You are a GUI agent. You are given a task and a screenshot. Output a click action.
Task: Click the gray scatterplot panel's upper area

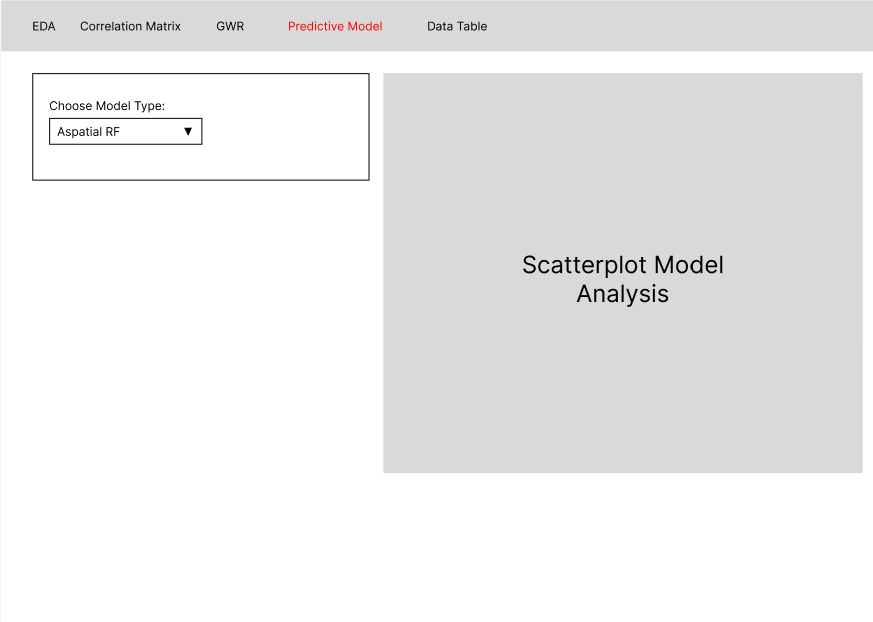click(622, 130)
